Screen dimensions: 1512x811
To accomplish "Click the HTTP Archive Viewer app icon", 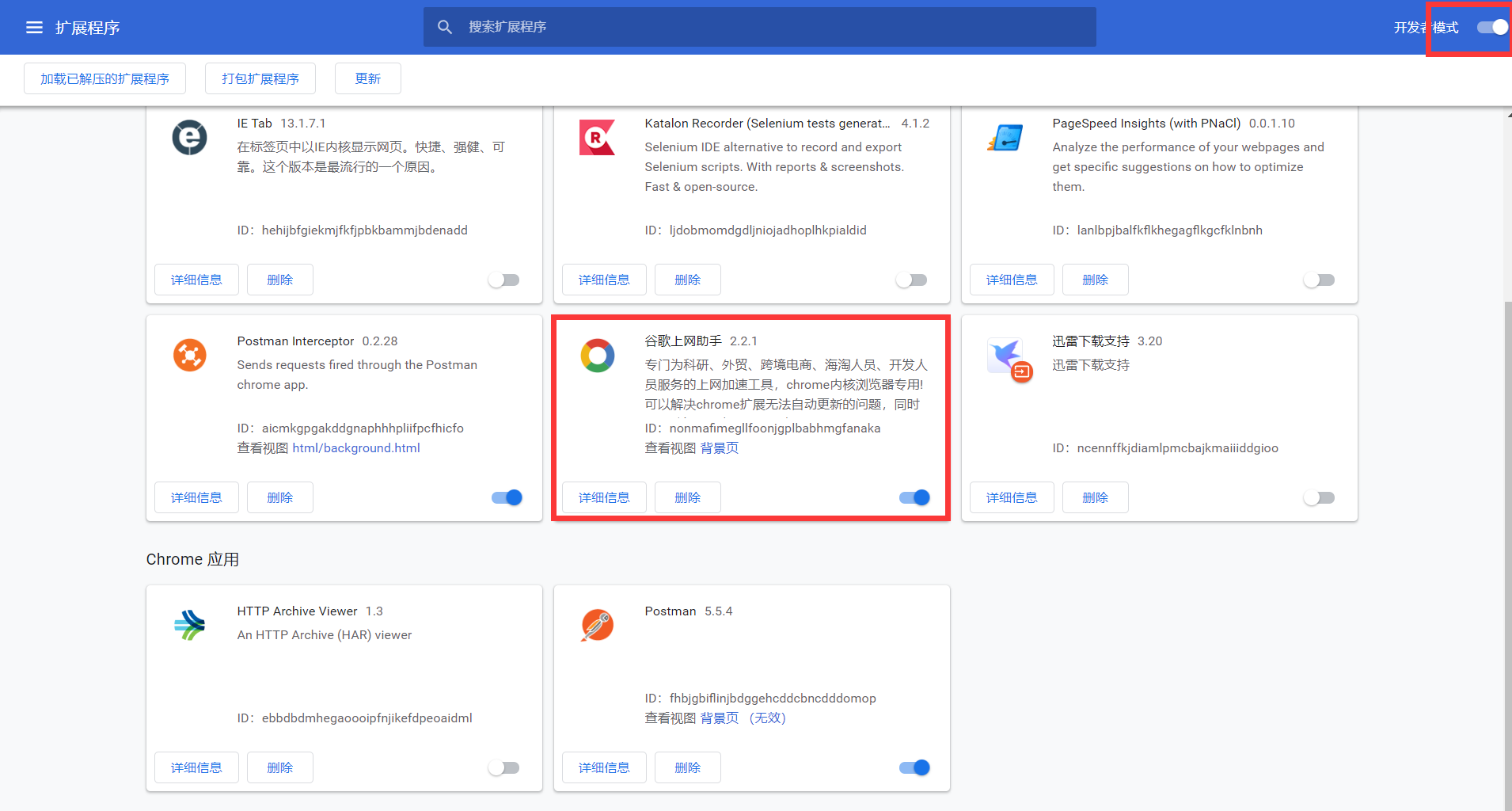I will [190, 625].
